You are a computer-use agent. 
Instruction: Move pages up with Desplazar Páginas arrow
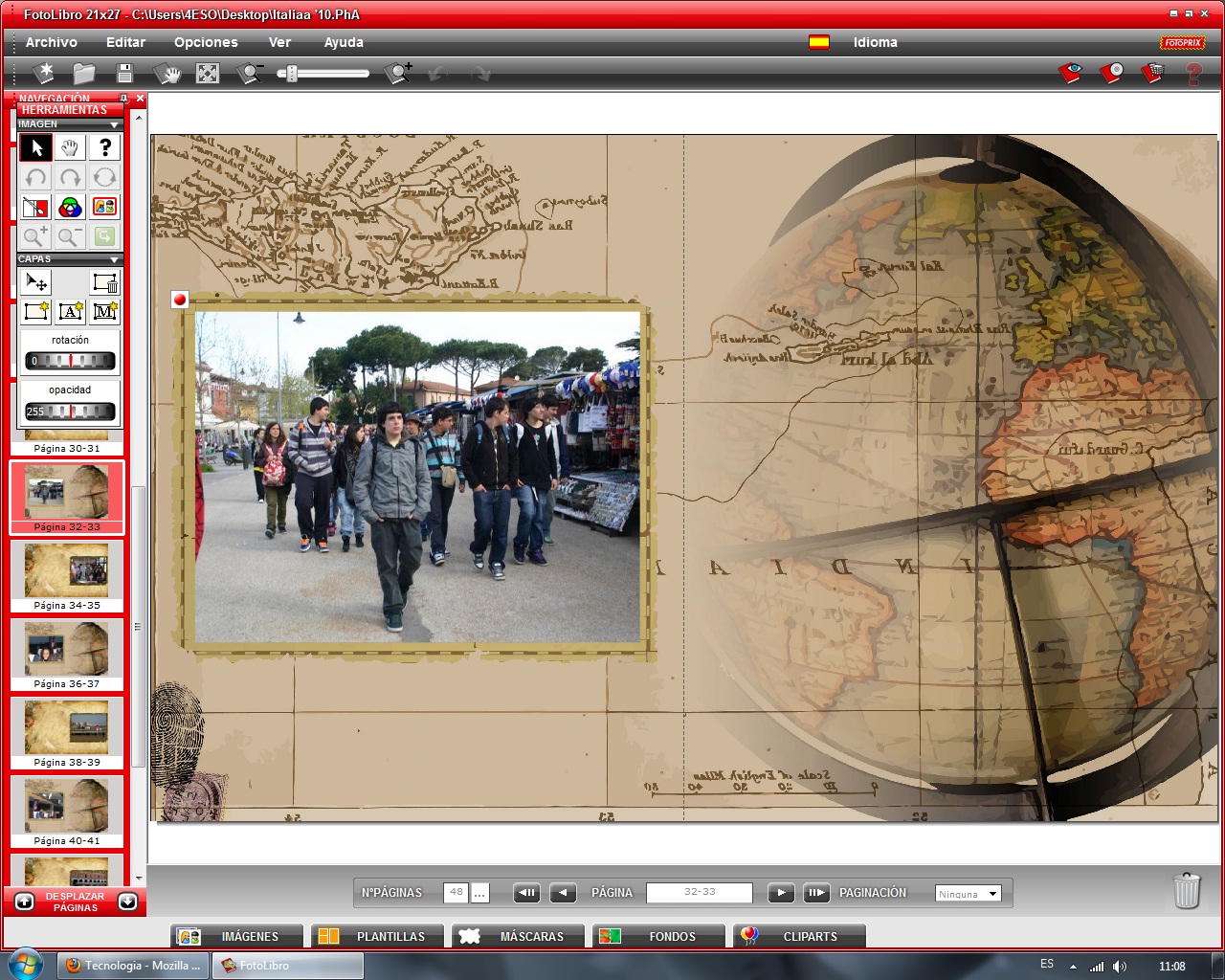click(x=25, y=902)
